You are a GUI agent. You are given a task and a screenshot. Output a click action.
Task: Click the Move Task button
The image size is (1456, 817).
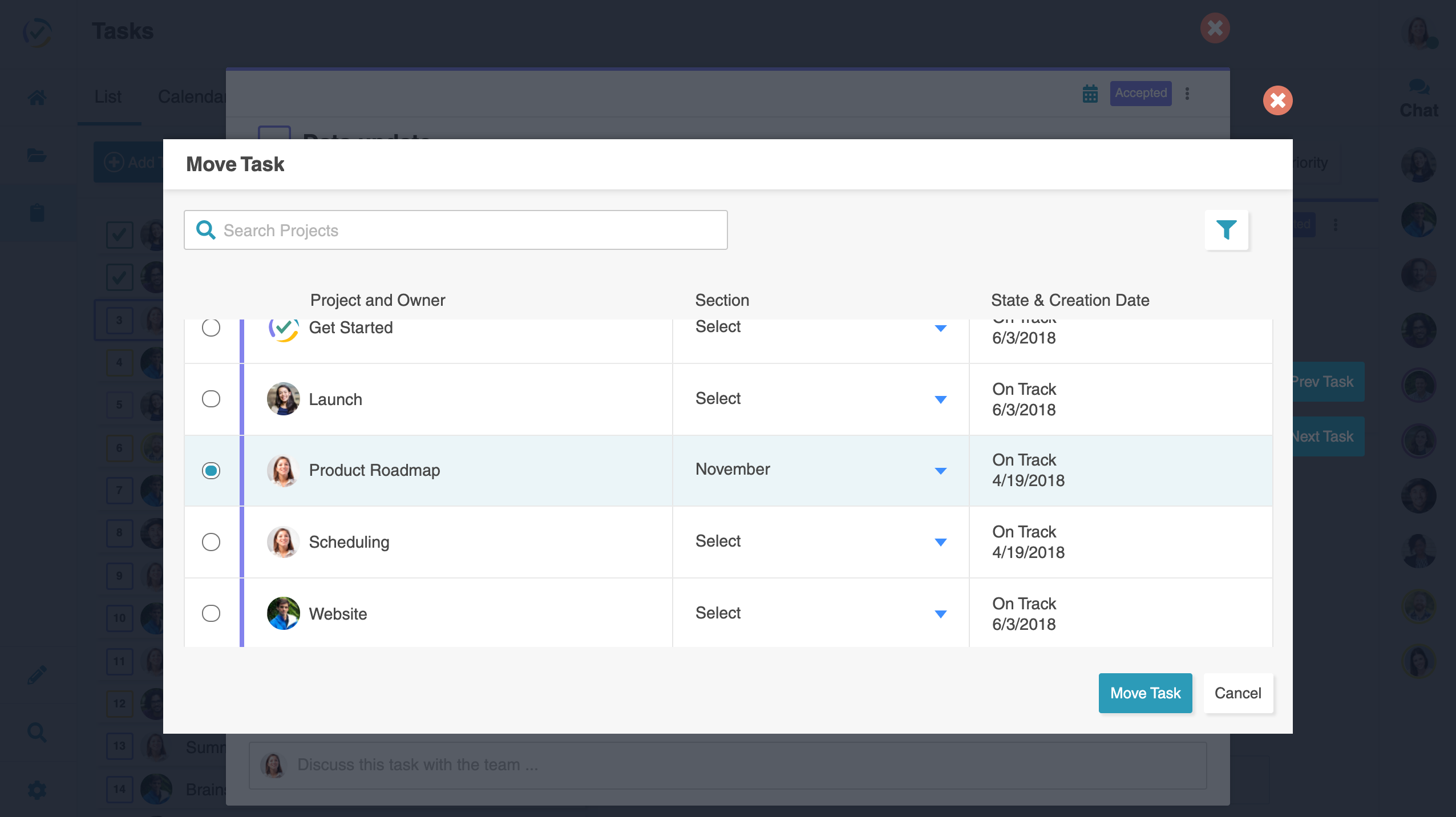[x=1144, y=693]
